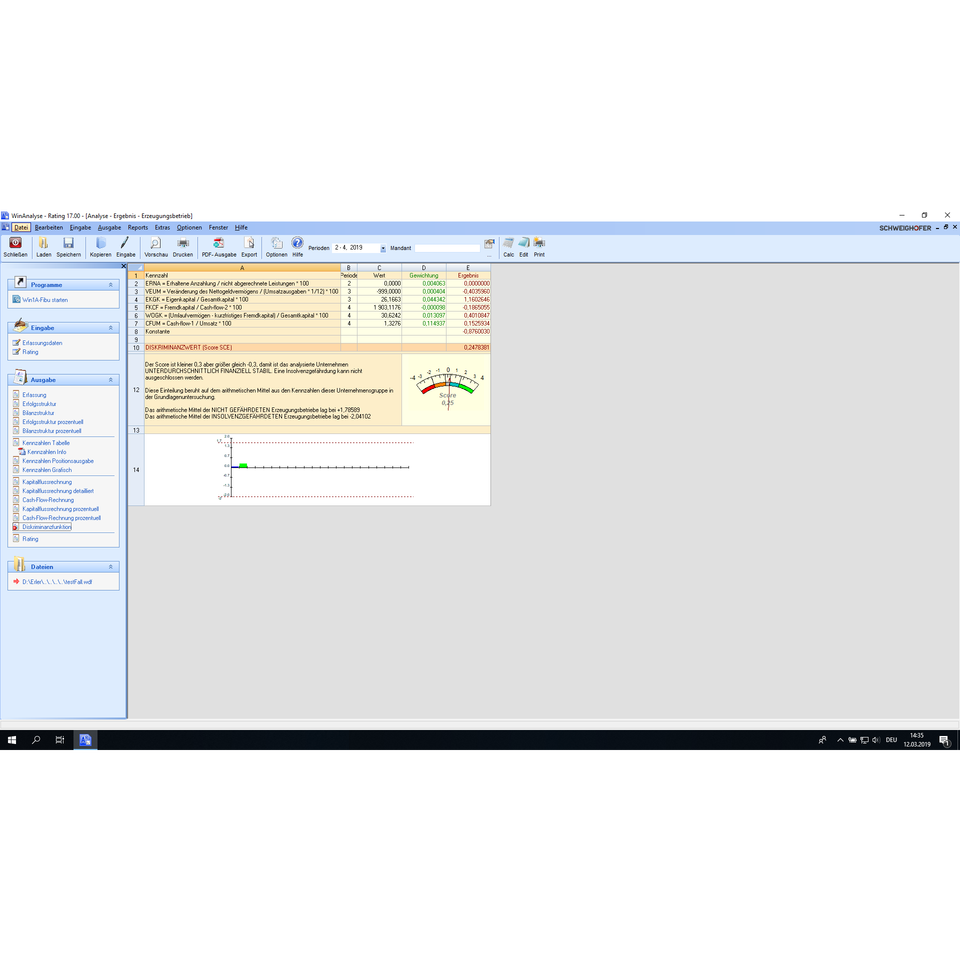
Task: Click the PDF-Ausgabe icon
Action: pyautogui.click(x=219, y=243)
